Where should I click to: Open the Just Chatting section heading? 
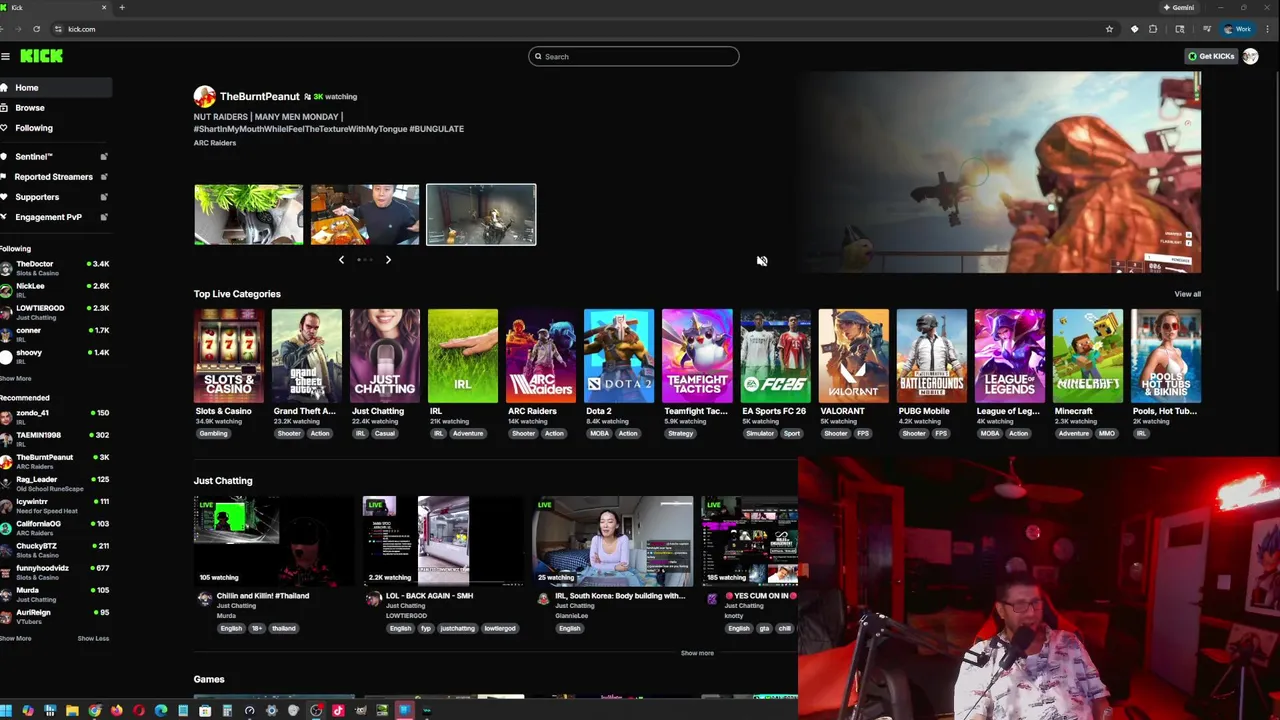pyautogui.click(x=223, y=481)
